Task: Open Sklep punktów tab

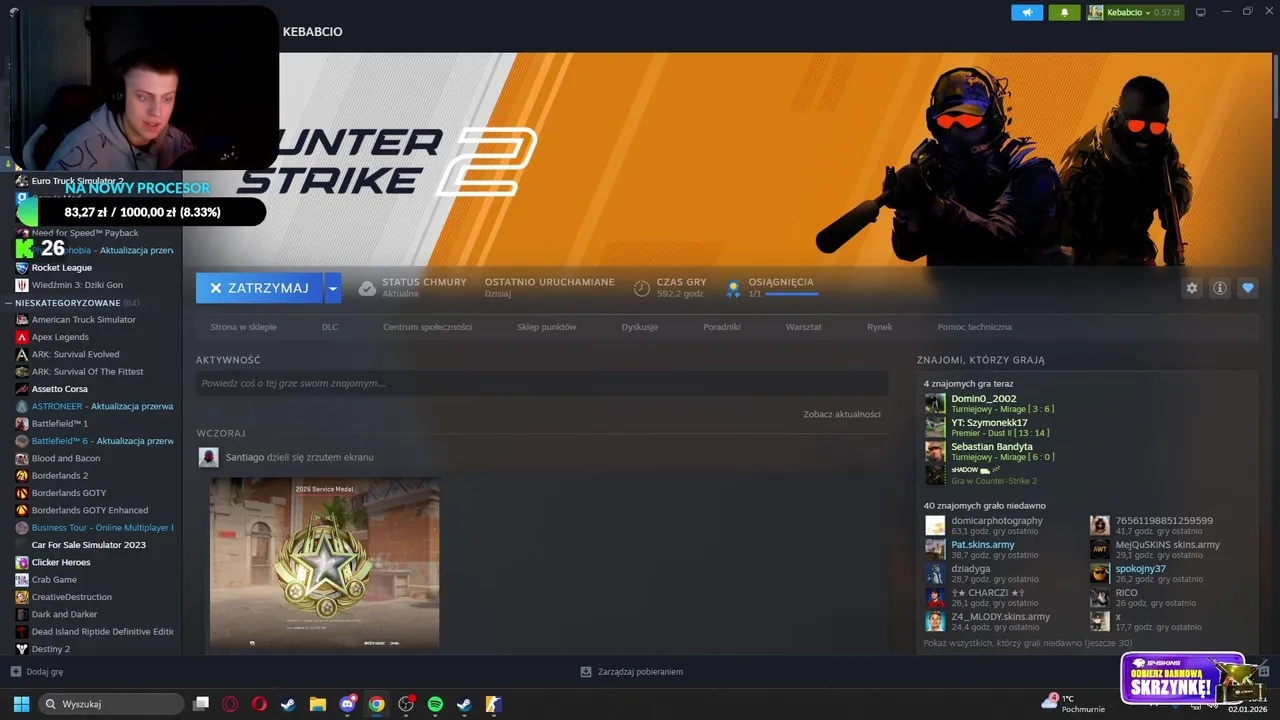Action: coord(547,327)
